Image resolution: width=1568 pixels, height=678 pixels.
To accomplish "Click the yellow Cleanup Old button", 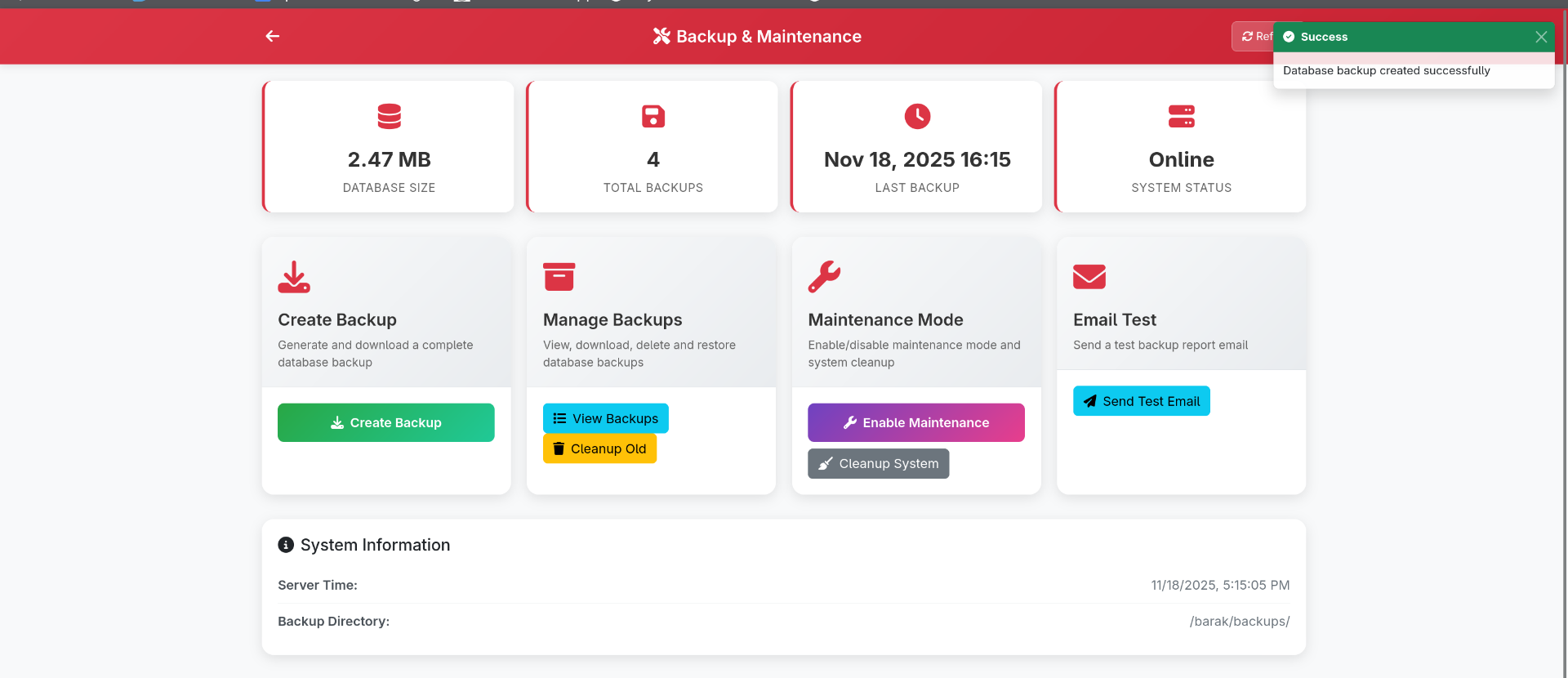I will (599, 448).
